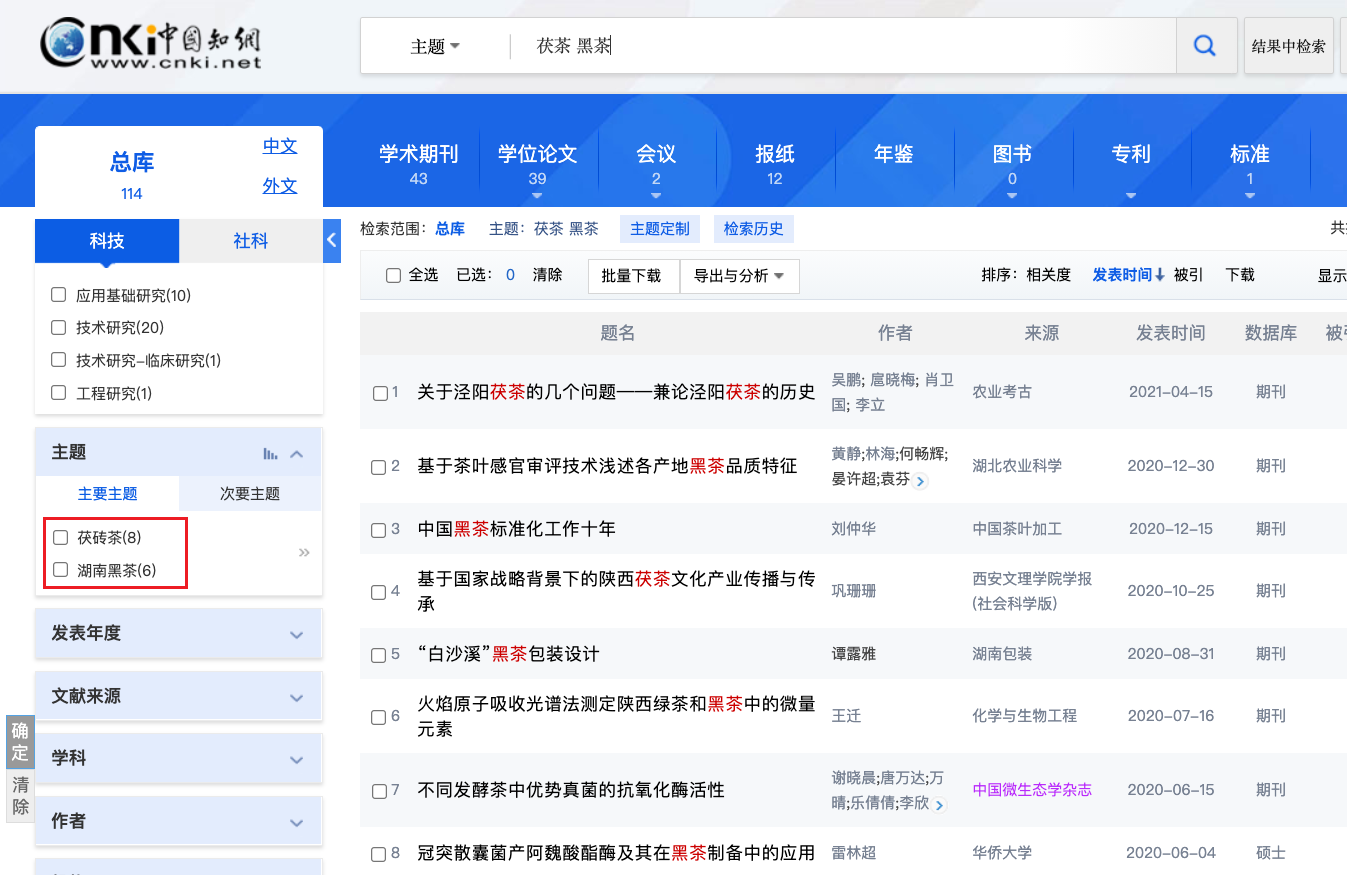Tick the 茯砖茶(8) theme checkbox
This screenshot has width=1347, height=875.
coord(60,537)
